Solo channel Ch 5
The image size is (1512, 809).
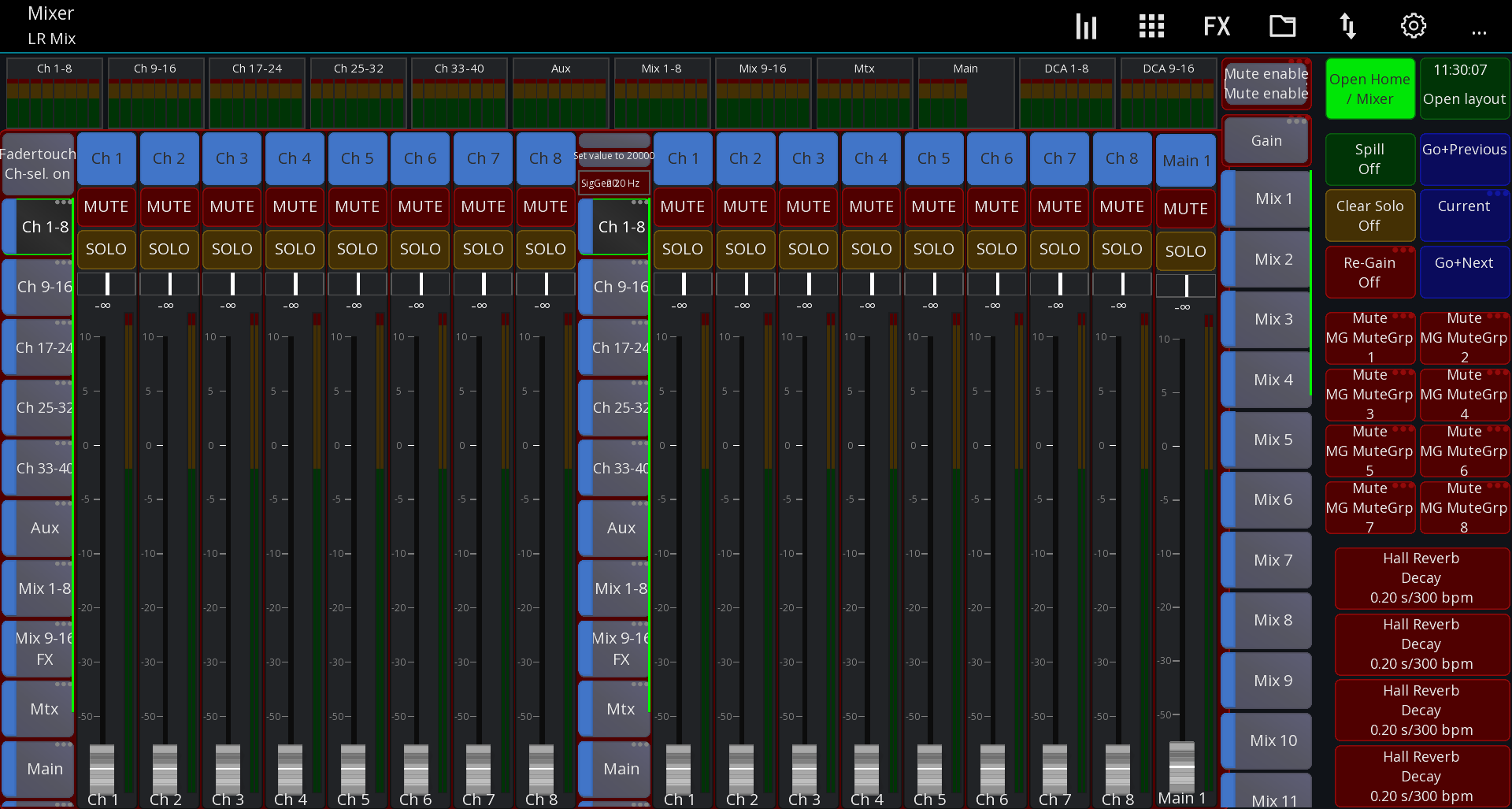pos(357,249)
